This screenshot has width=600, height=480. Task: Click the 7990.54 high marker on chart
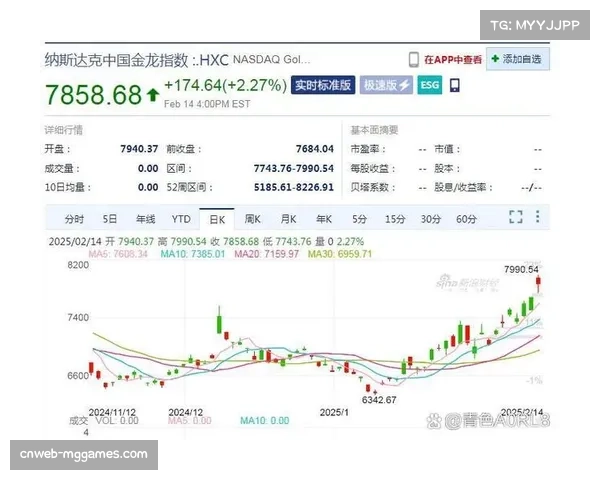point(521,269)
